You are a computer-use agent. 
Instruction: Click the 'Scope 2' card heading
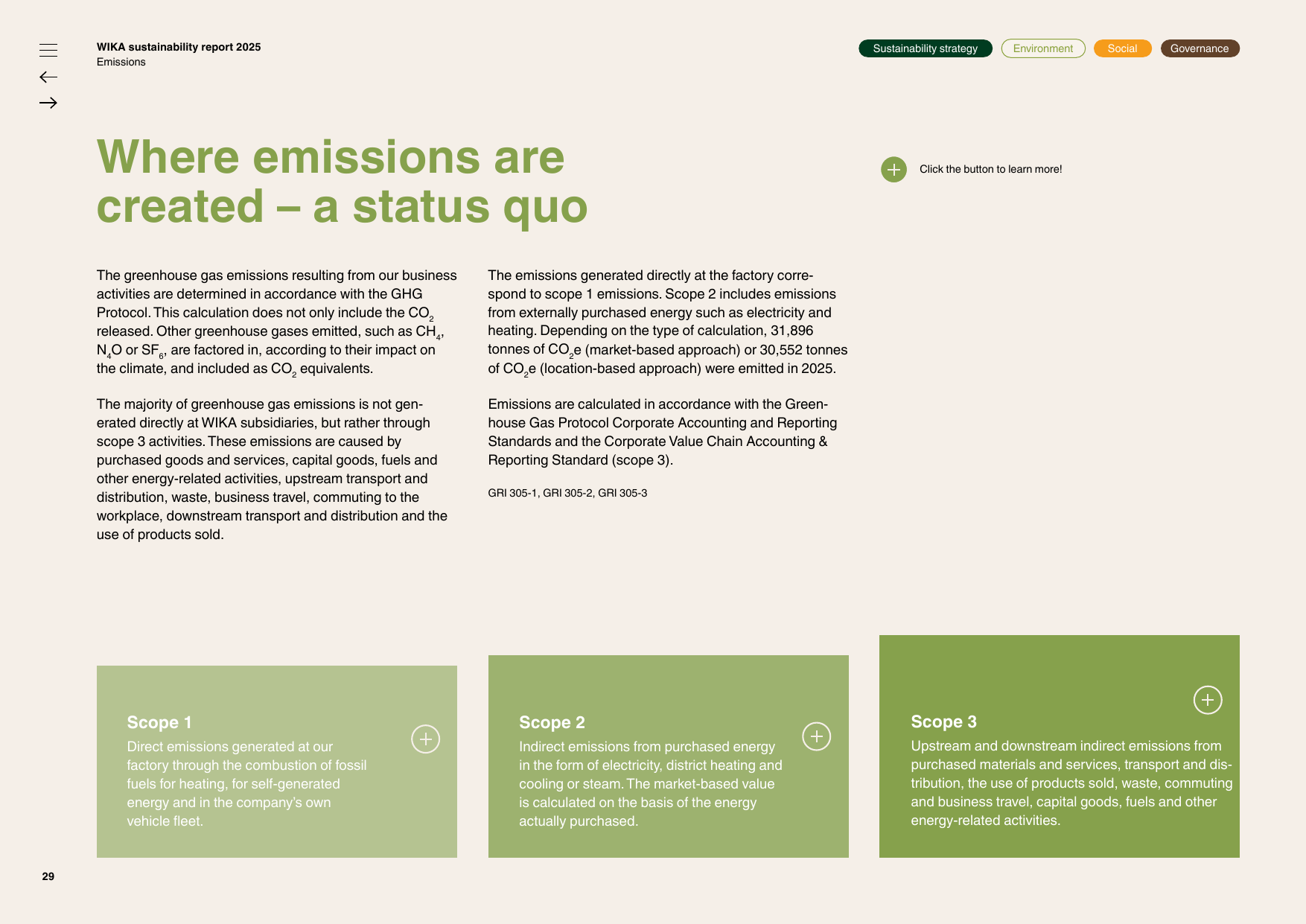(x=552, y=722)
